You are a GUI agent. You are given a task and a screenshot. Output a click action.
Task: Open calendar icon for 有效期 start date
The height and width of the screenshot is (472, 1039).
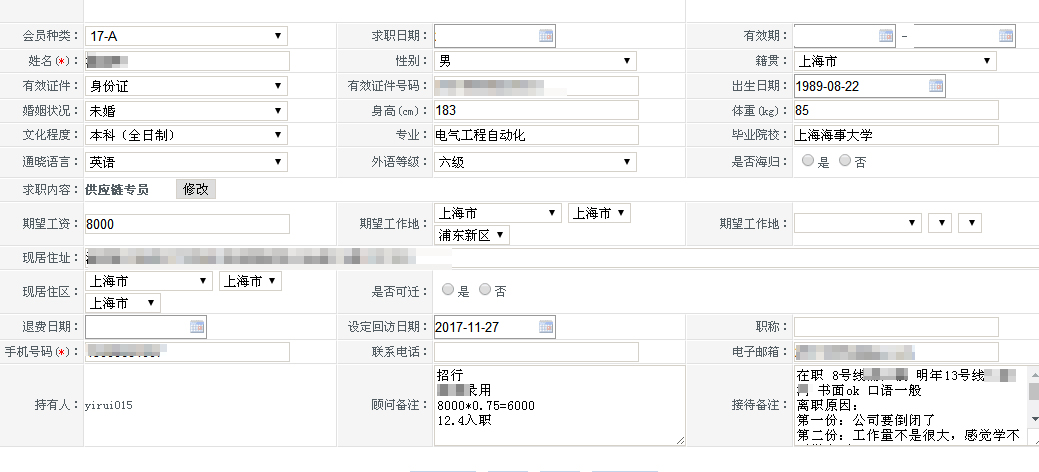point(886,36)
